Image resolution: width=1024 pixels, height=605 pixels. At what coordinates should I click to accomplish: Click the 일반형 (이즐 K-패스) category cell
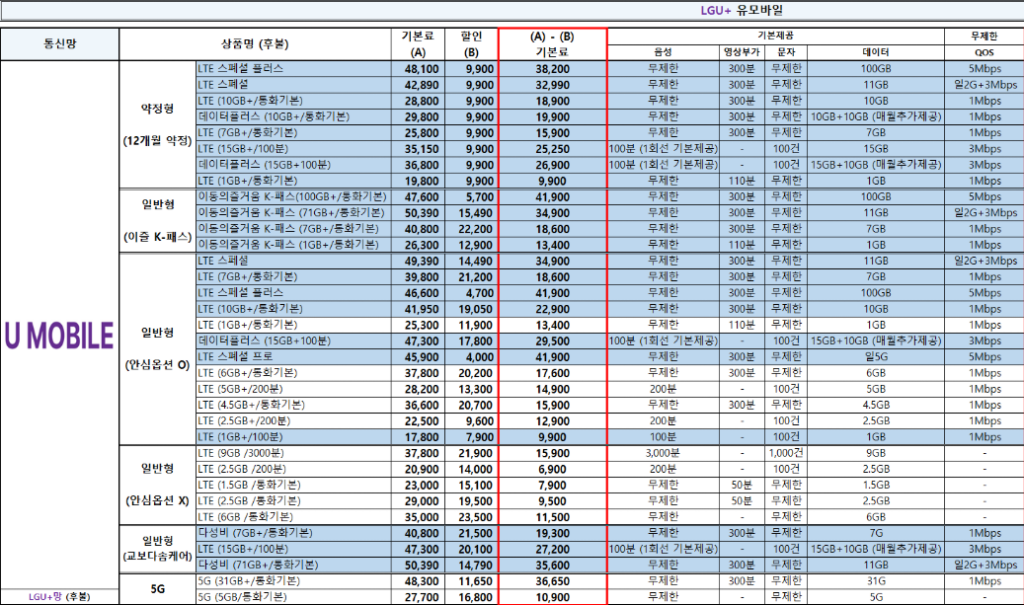point(157,219)
